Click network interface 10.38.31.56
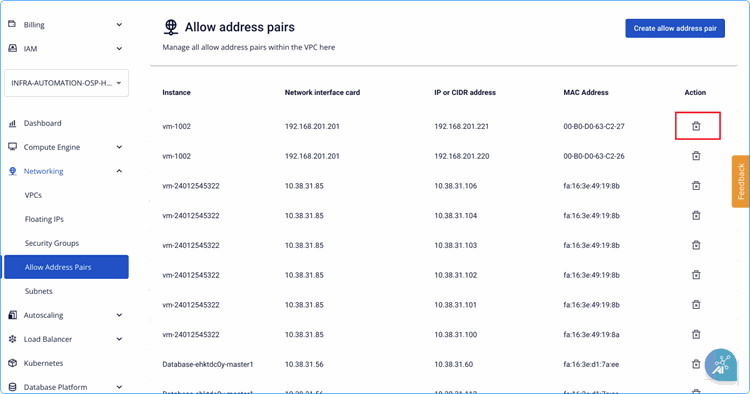Viewport: 750px width, 394px height. 304,364
